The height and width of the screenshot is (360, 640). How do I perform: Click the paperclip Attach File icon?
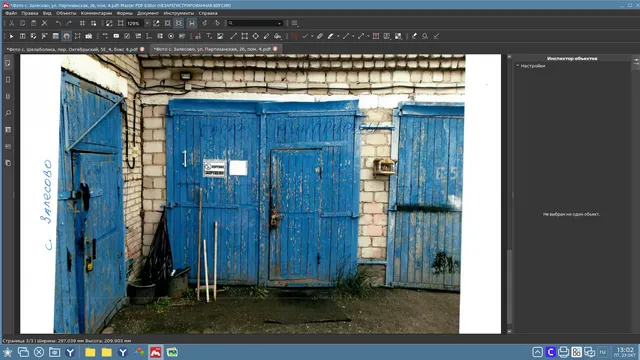(320, 36)
